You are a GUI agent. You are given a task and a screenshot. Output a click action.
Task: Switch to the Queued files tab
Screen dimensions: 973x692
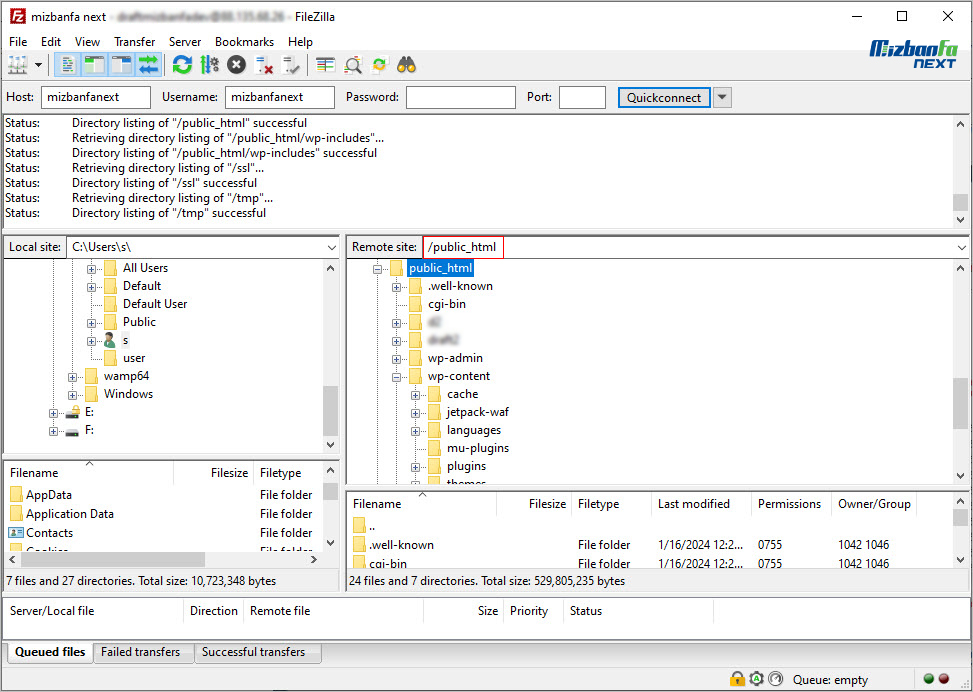[x=50, y=652]
